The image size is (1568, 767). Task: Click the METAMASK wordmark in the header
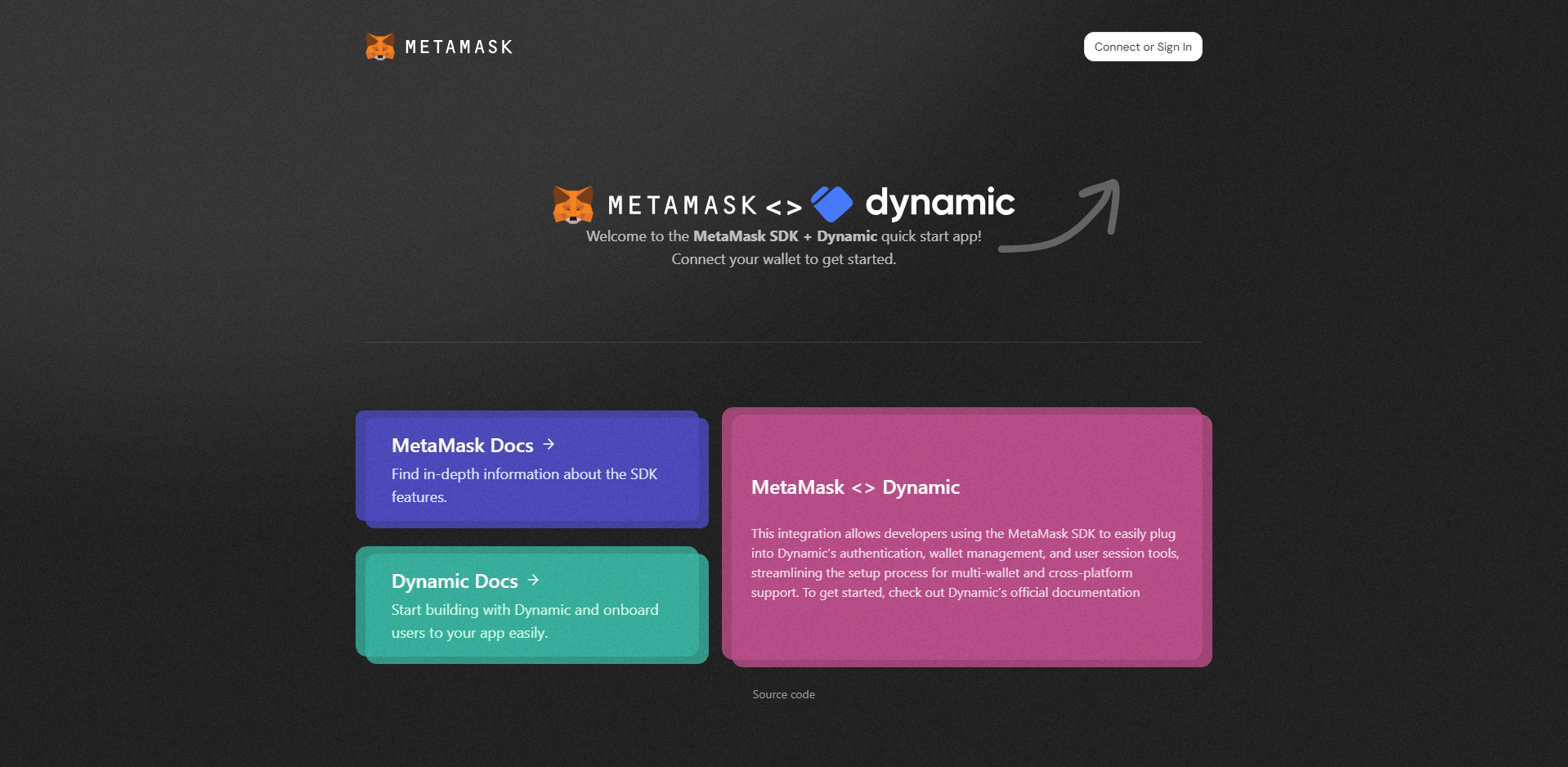[459, 47]
